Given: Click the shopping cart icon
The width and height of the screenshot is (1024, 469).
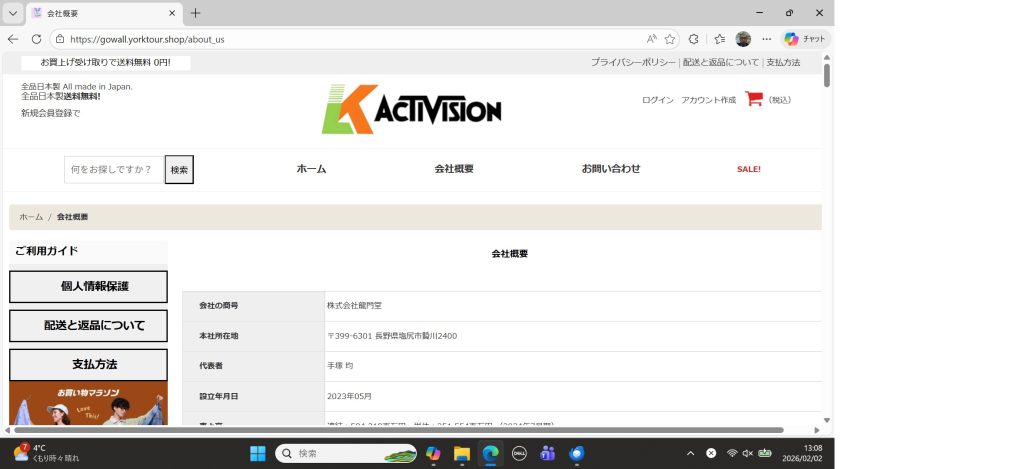Looking at the screenshot, I should click(x=754, y=99).
